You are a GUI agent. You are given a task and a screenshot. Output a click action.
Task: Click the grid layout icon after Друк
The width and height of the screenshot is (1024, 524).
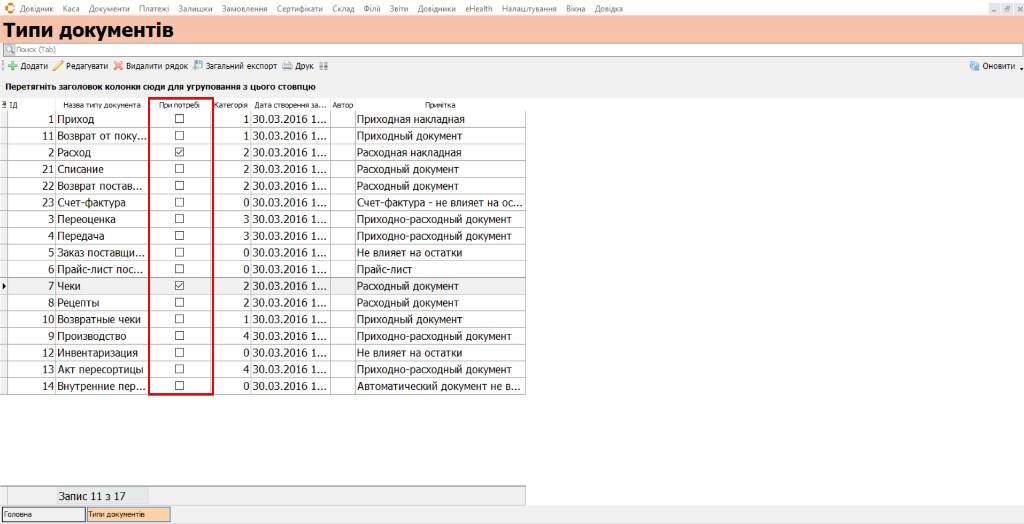coord(323,66)
